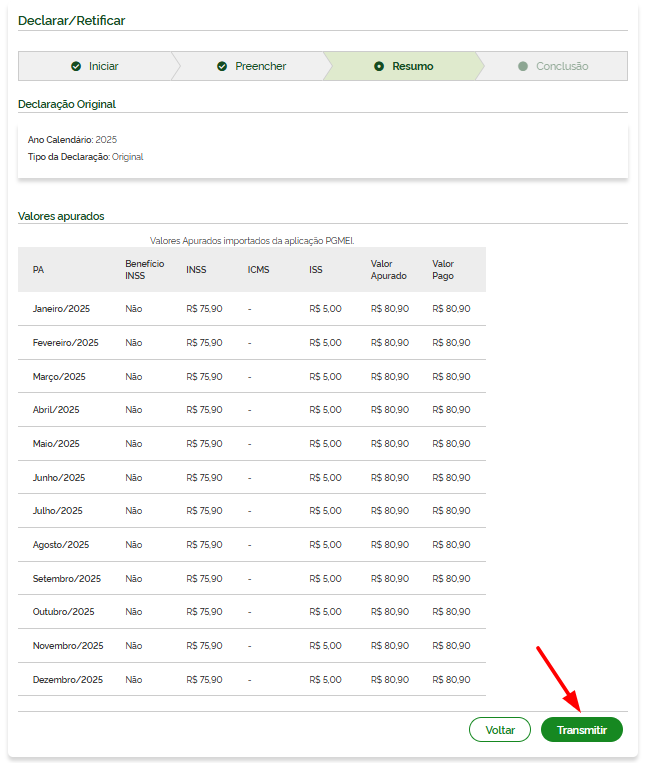Screen dimensions: 649x763
Task: Select the Janeiro/2025 row period cell
Action: 60,309
